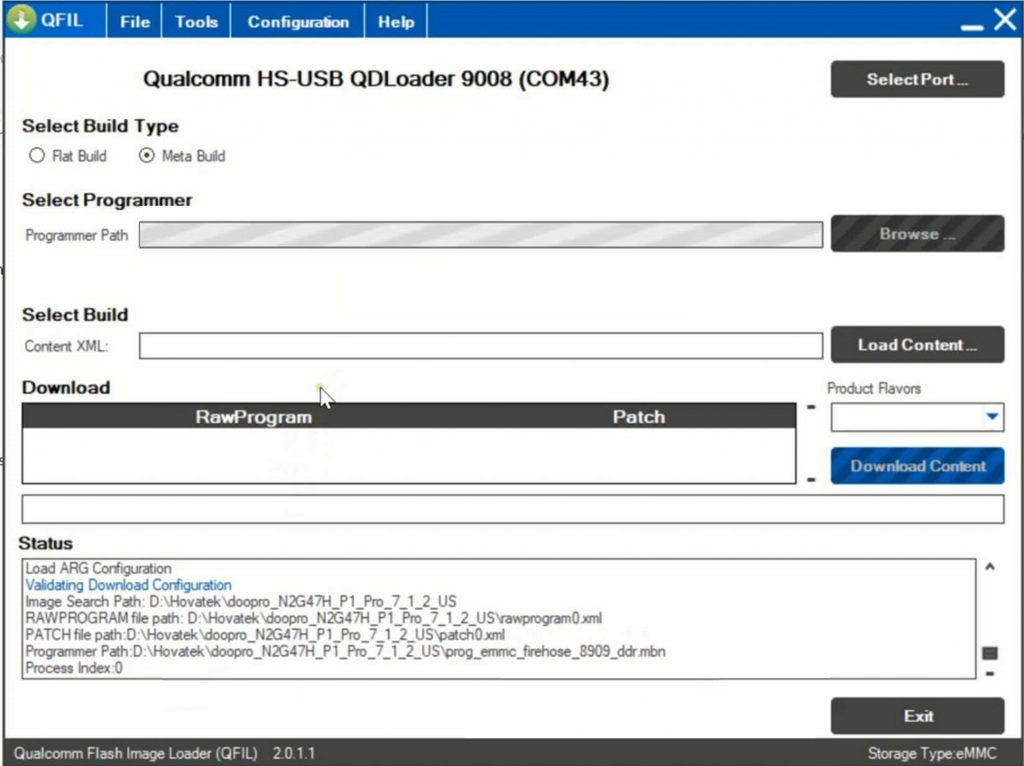Click the Browse button for programmer path
The height and width of the screenshot is (766, 1024).
917,234
